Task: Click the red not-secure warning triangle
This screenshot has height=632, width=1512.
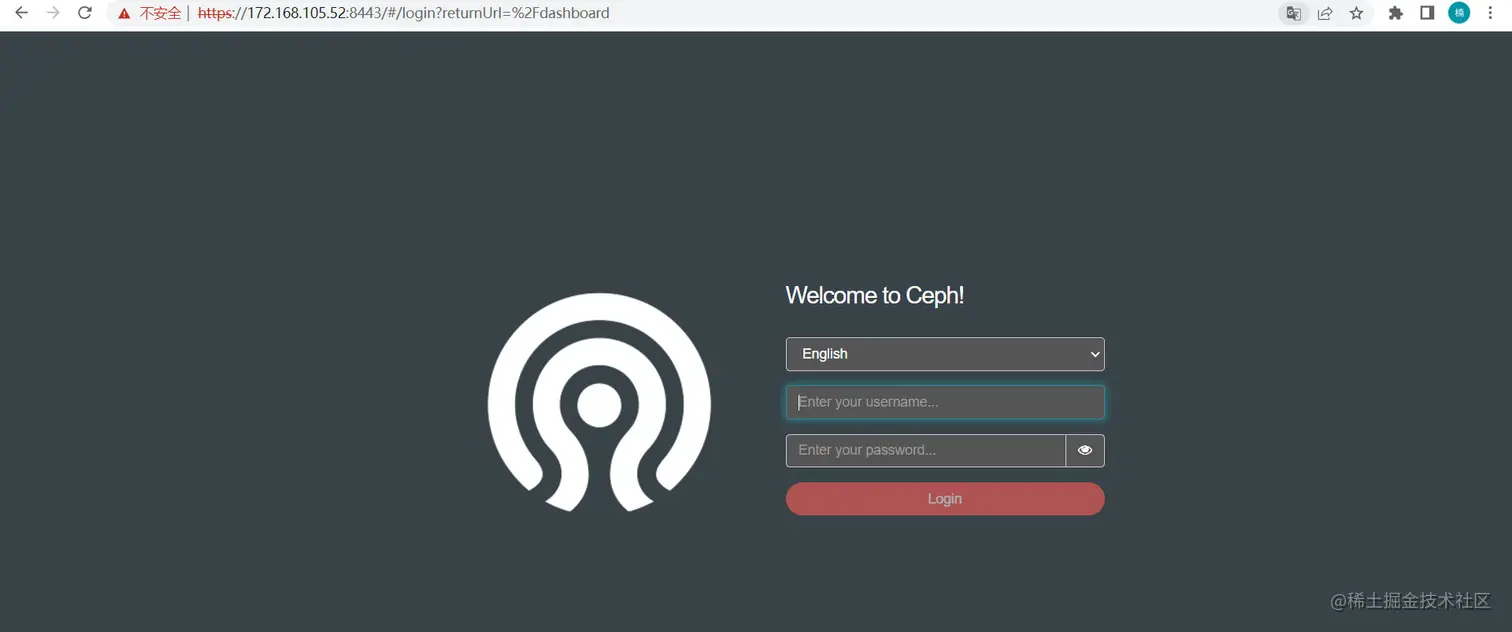Action: [x=124, y=14]
